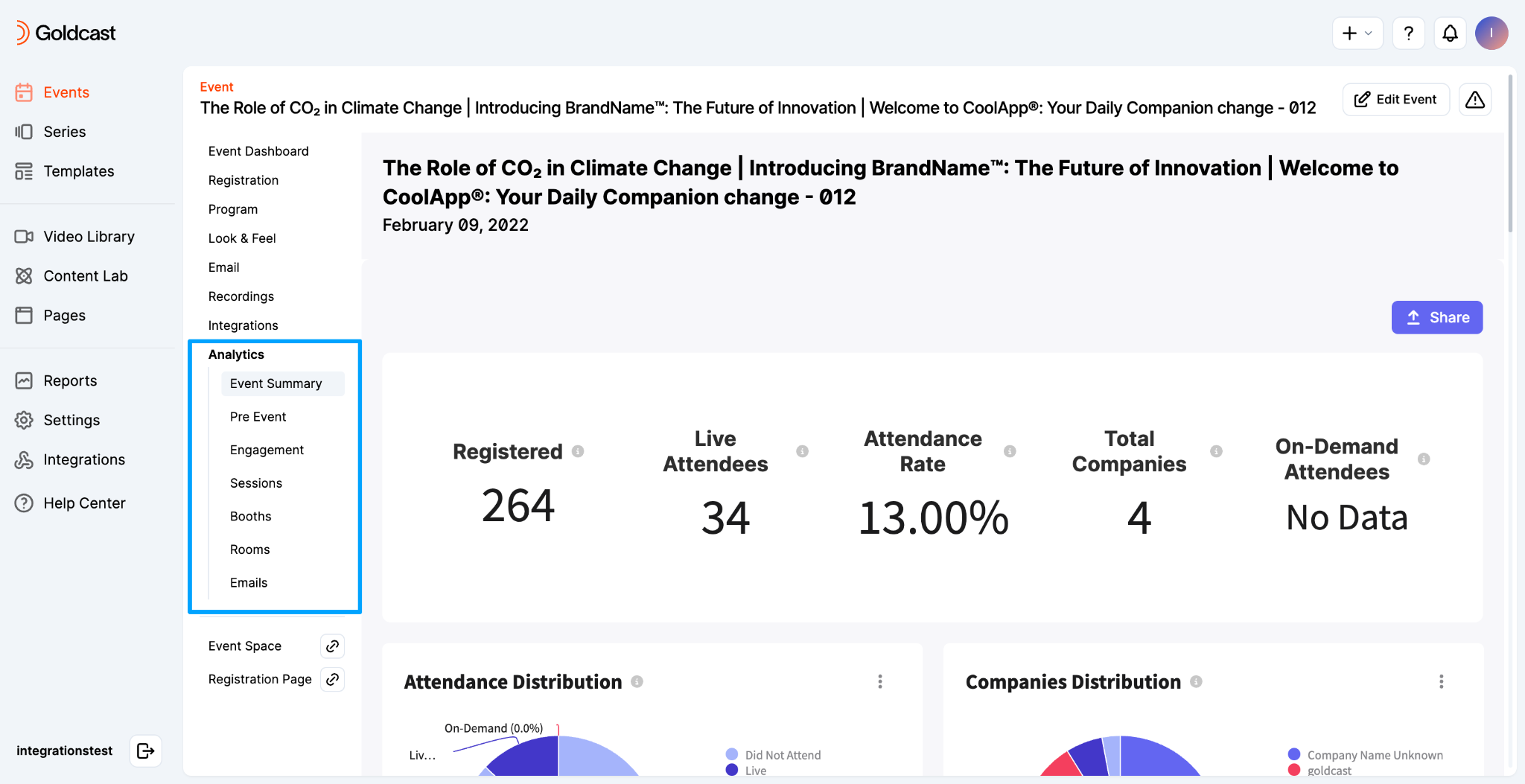Select Event Summary analytics
1525x784 pixels.
(283, 383)
